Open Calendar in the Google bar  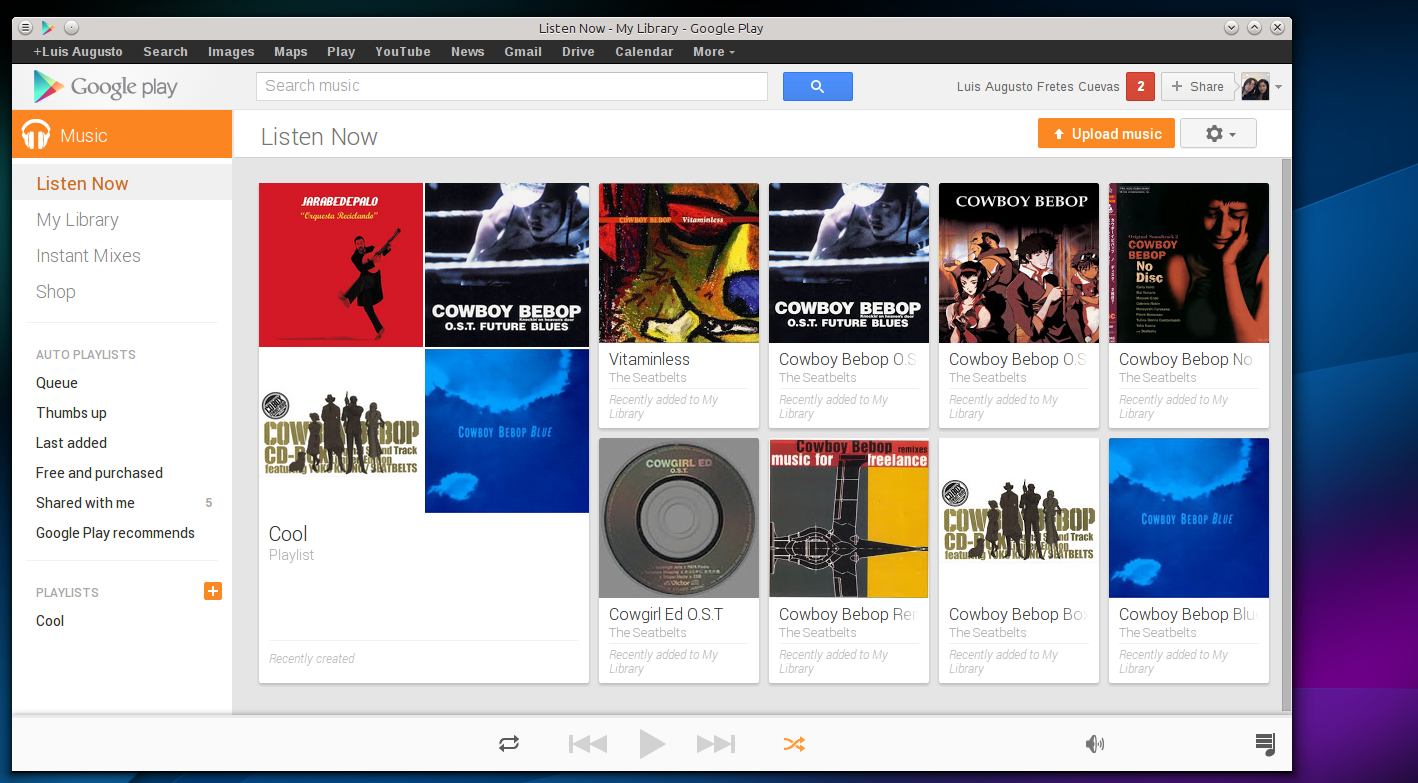644,52
